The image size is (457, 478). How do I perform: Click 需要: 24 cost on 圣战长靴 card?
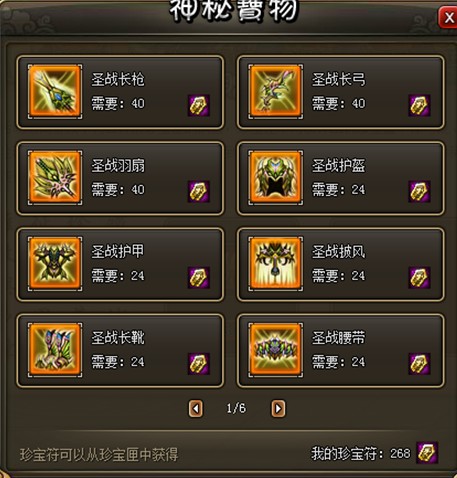tap(118, 362)
